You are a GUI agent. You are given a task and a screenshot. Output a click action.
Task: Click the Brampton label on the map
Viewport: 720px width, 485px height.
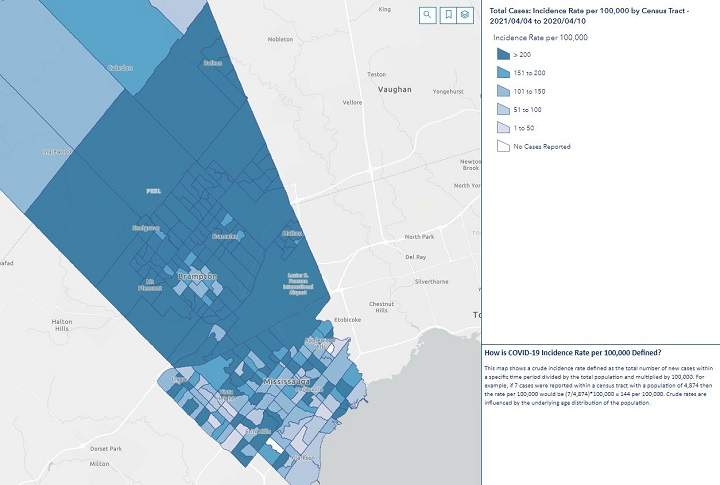coord(197,277)
